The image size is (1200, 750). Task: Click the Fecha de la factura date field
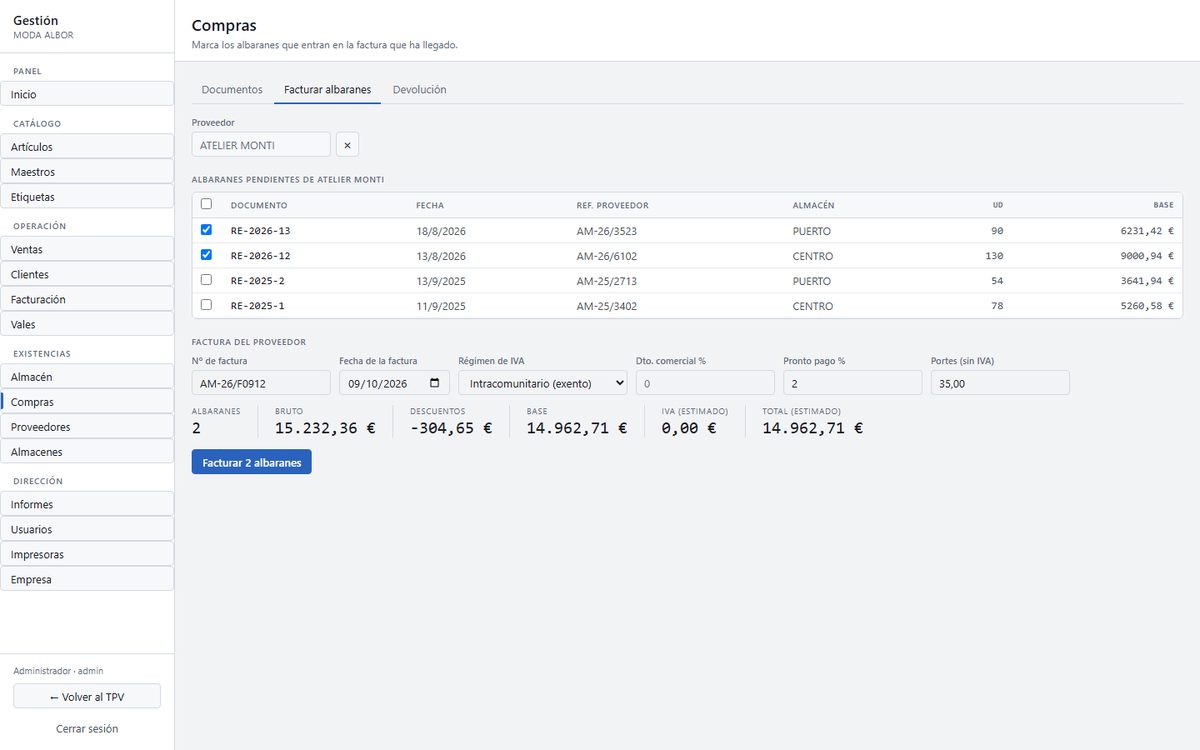pyautogui.click(x=394, y=383)
